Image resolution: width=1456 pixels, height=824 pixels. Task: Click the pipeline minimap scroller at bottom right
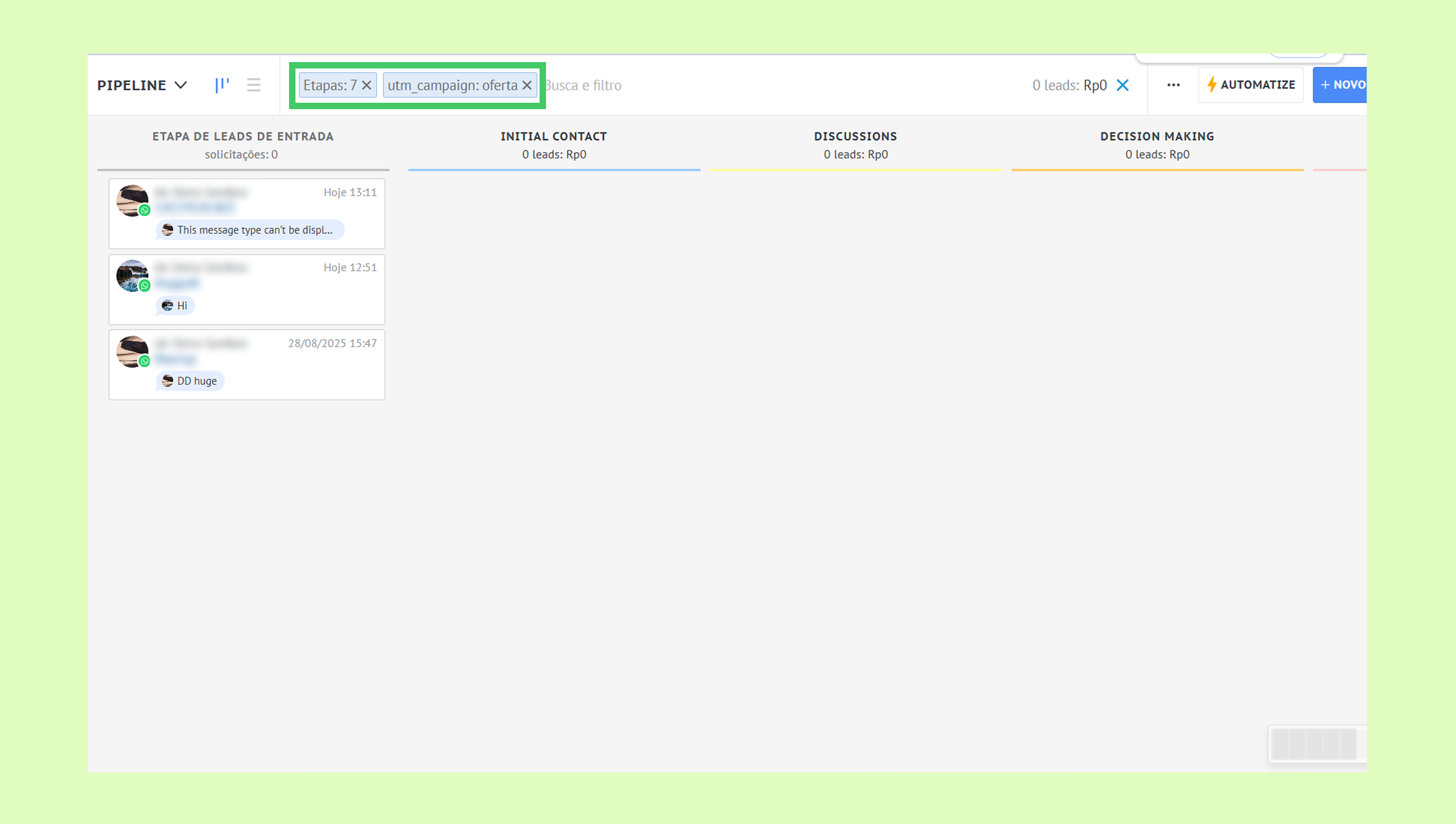click(1314, 744)
